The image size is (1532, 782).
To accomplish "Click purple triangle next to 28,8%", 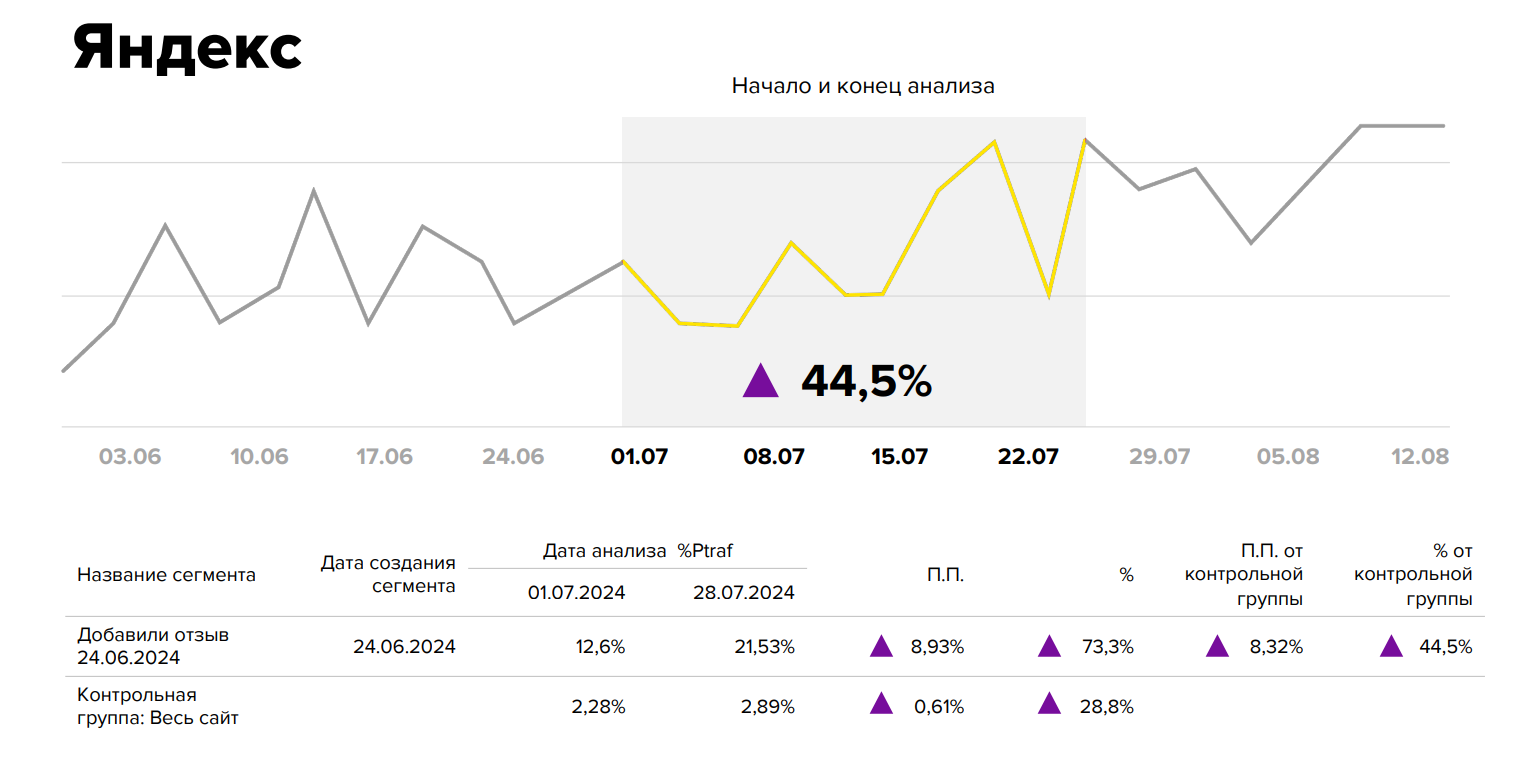I will click(x=1049, y=705).
